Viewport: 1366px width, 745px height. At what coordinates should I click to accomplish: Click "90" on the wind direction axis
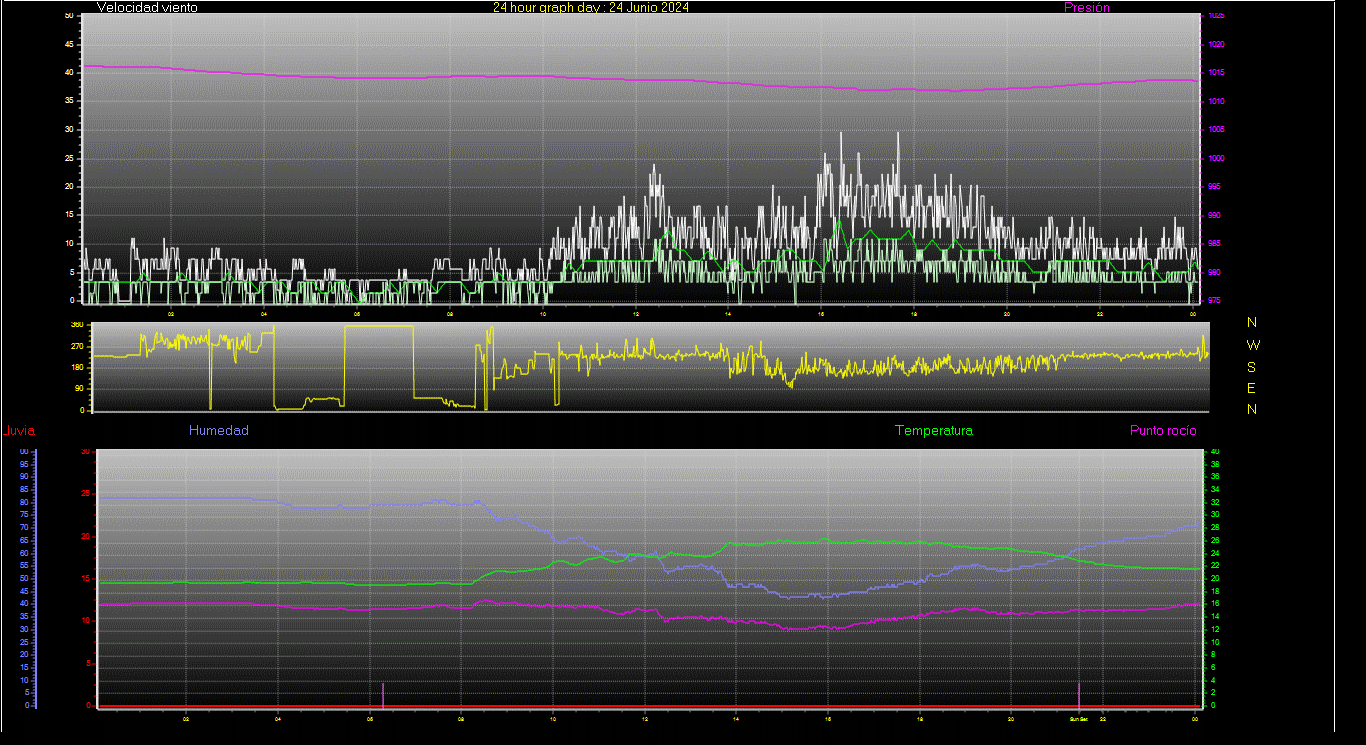[x=79, y=389]
